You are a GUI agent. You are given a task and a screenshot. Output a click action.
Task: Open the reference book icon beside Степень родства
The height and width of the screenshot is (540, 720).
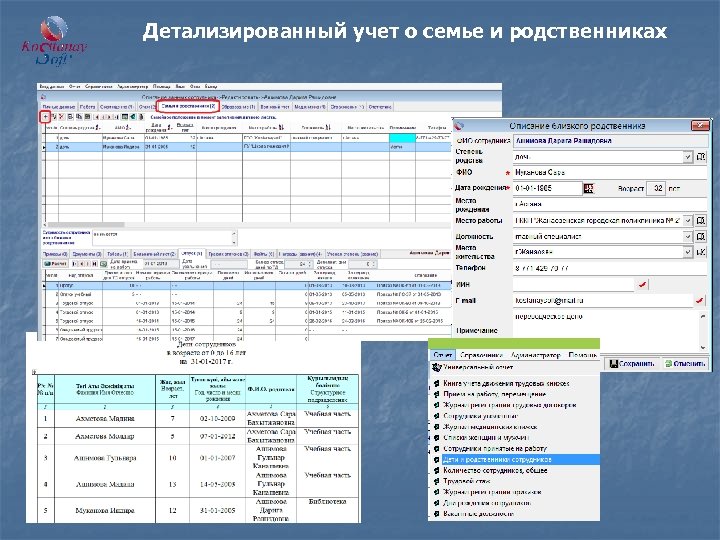coord(701,157)
